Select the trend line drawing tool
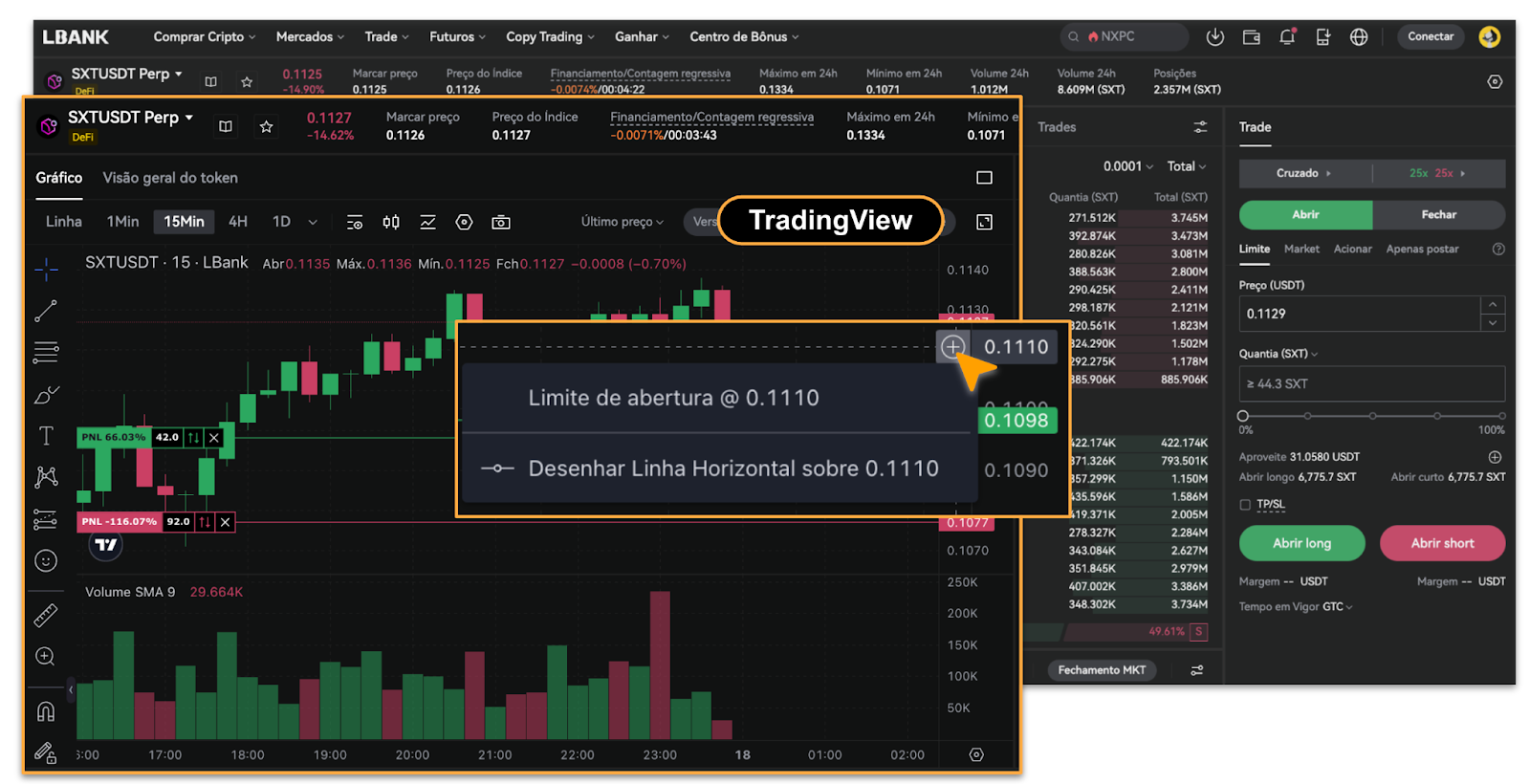1530x784 pixels. 46,311
